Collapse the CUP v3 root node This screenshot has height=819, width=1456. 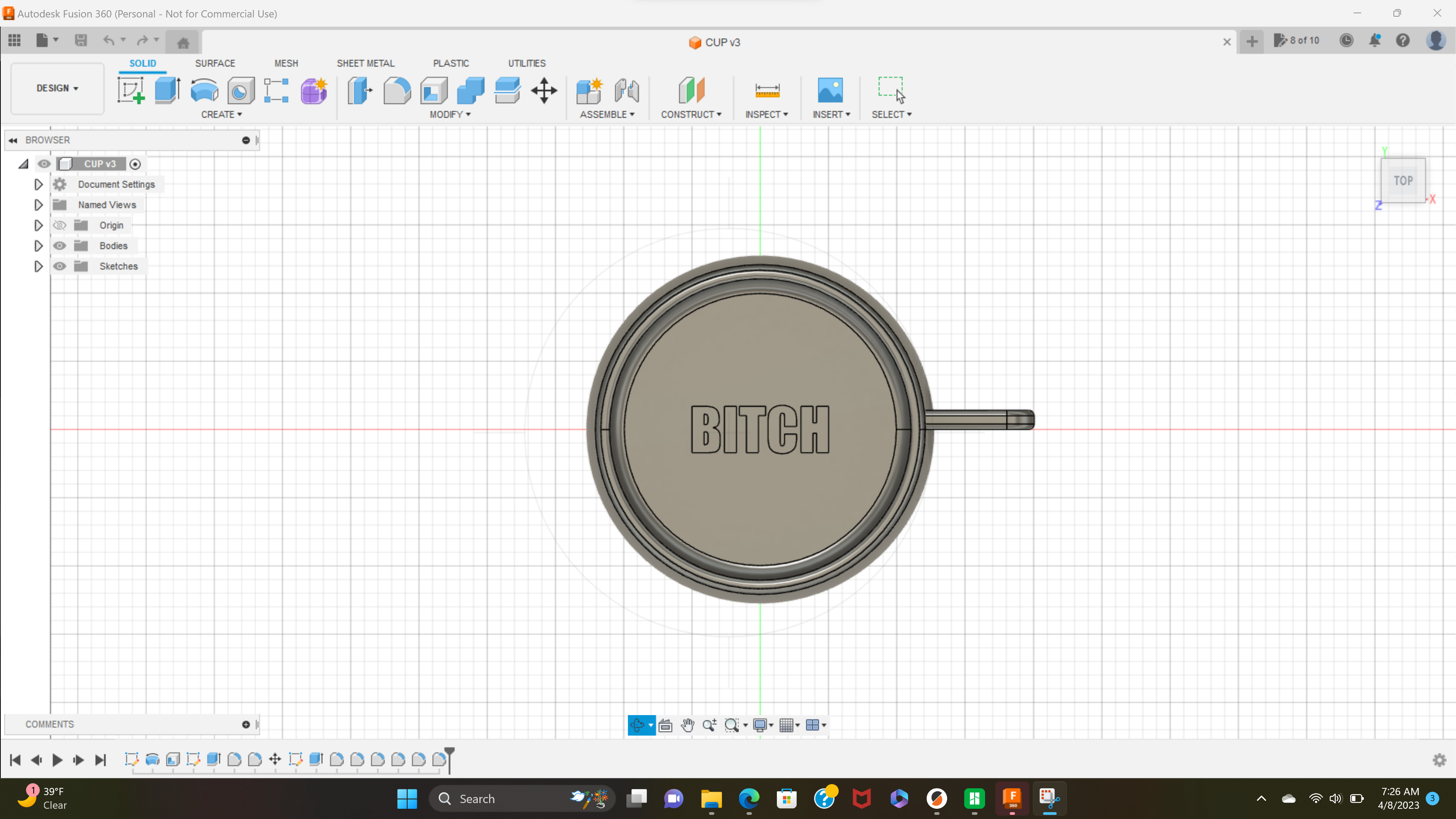[23, 164]
